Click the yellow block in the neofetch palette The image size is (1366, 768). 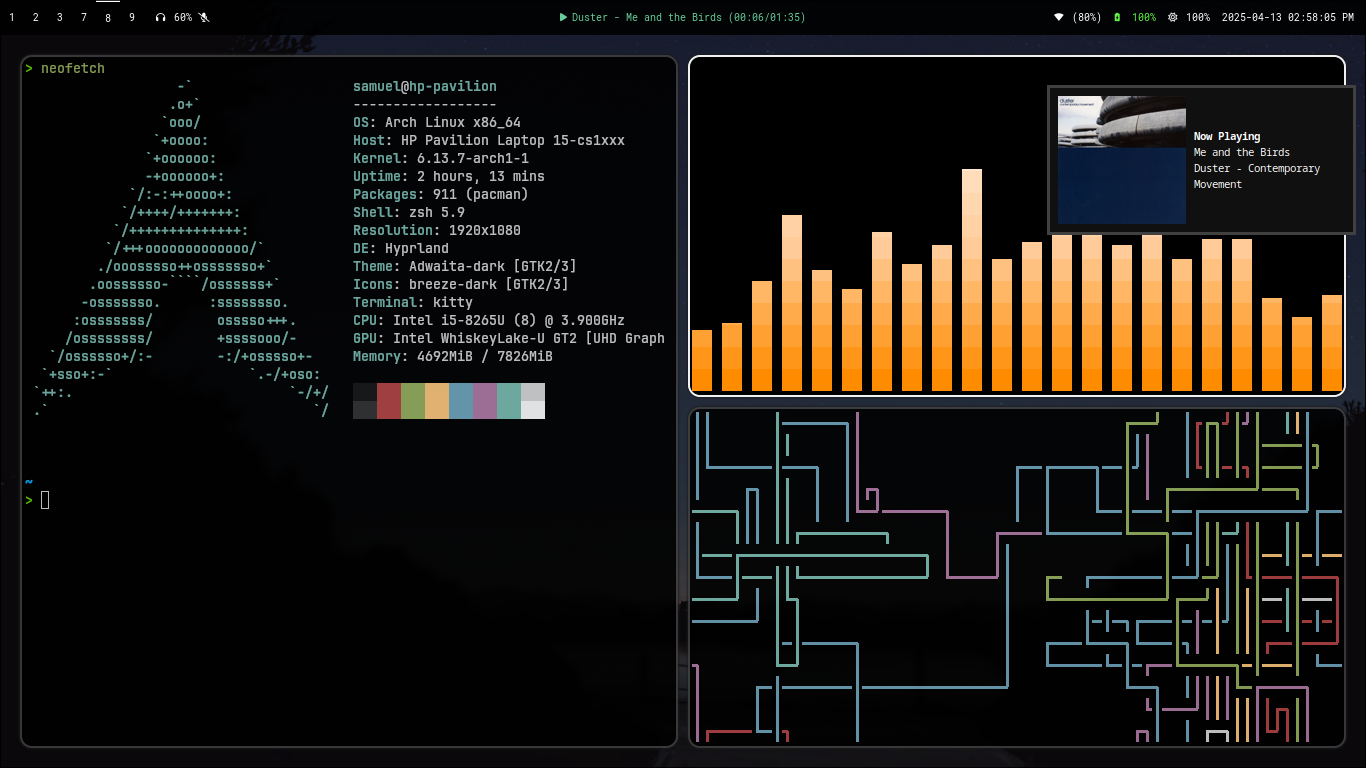click(x=437, y=400)
